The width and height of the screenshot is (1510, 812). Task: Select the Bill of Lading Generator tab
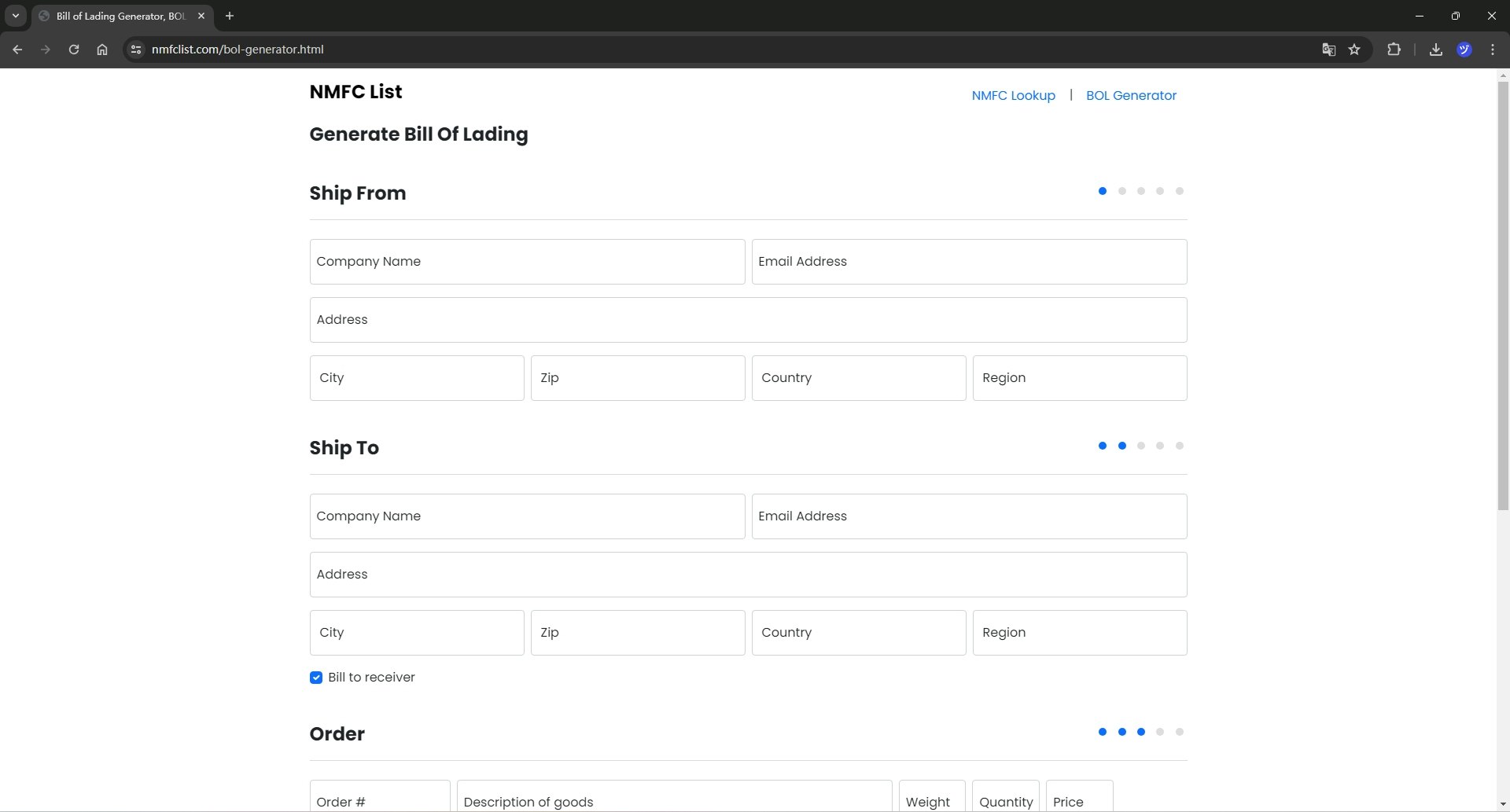(121, 16)
